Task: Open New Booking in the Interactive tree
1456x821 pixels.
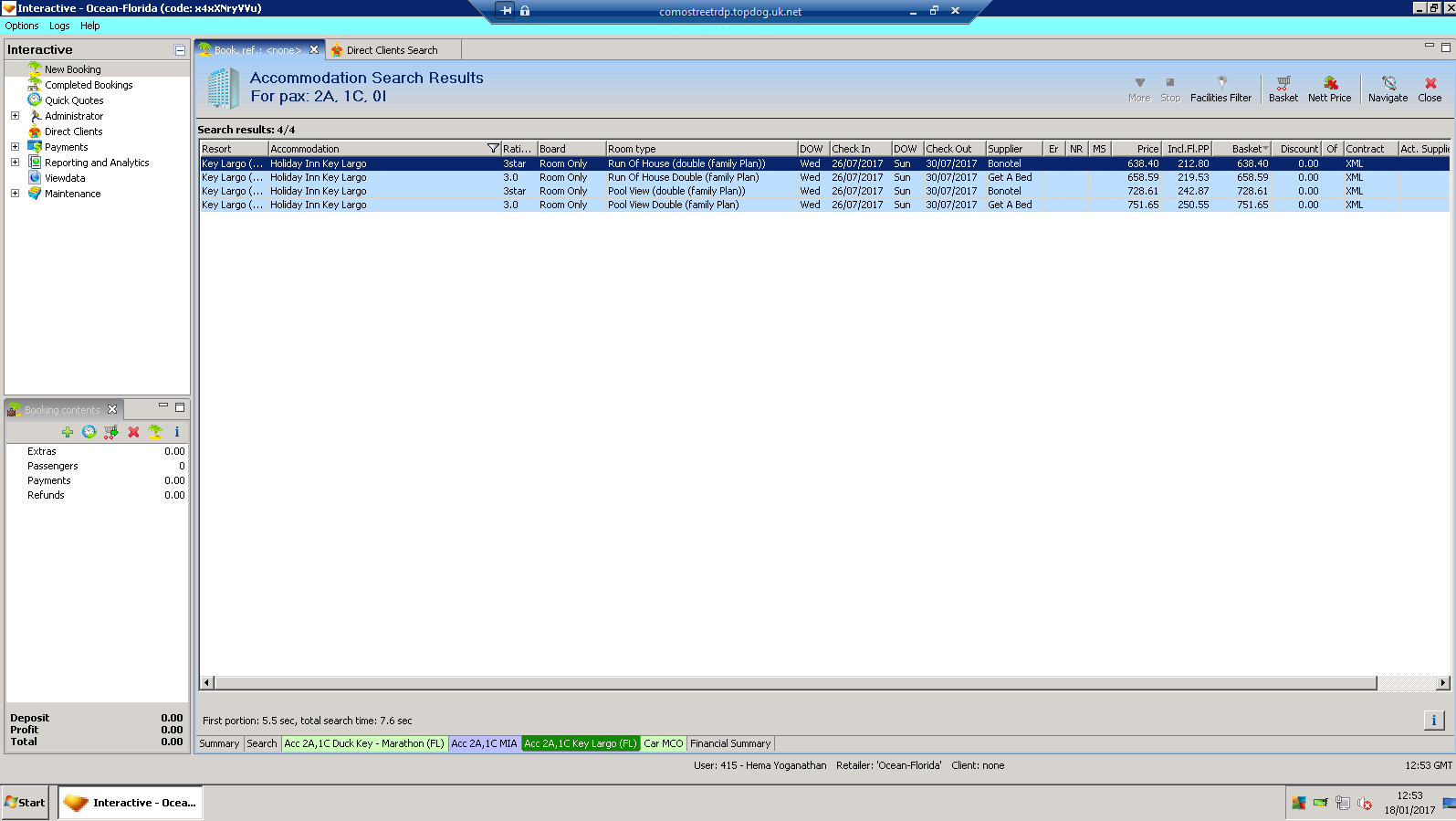Action: pyautogui.click(x=72, y=69)
